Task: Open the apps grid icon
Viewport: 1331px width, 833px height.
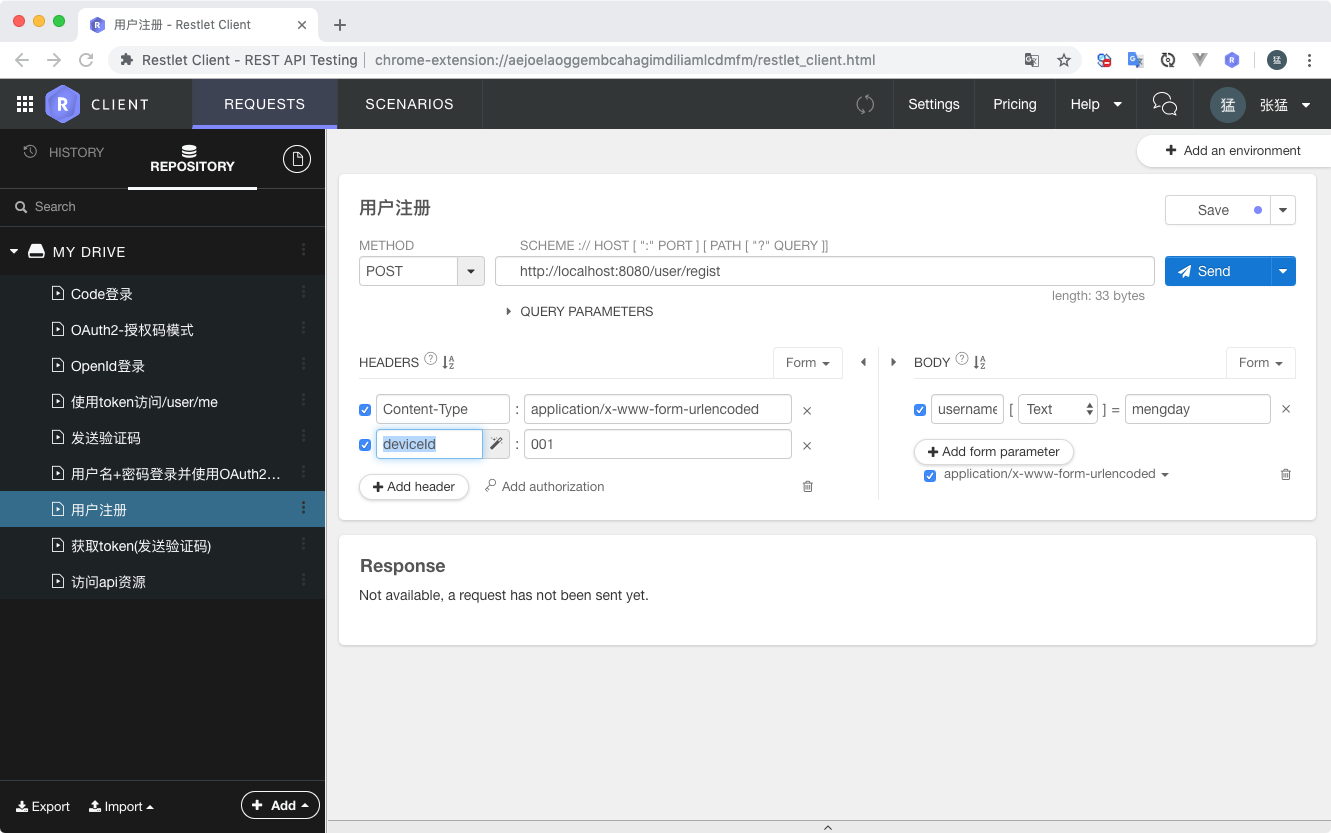Action: tap(25, 104)
